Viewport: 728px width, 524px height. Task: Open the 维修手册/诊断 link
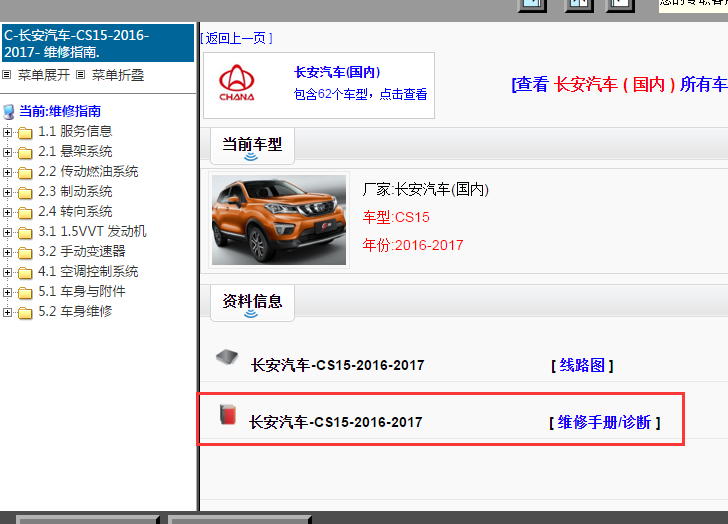(x=604, y=422)
